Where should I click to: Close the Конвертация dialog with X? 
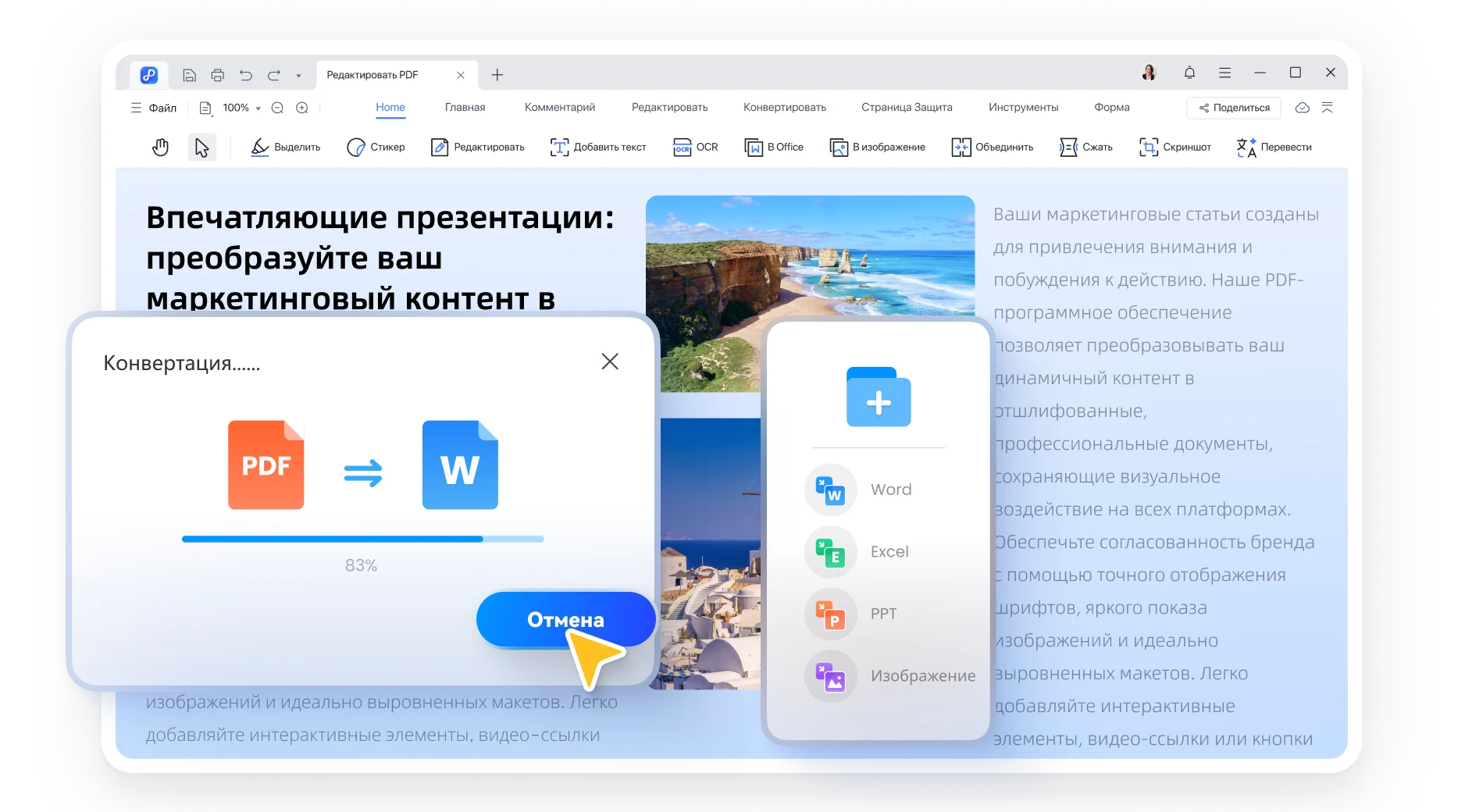pyautogui.click(x=610, y=361)
